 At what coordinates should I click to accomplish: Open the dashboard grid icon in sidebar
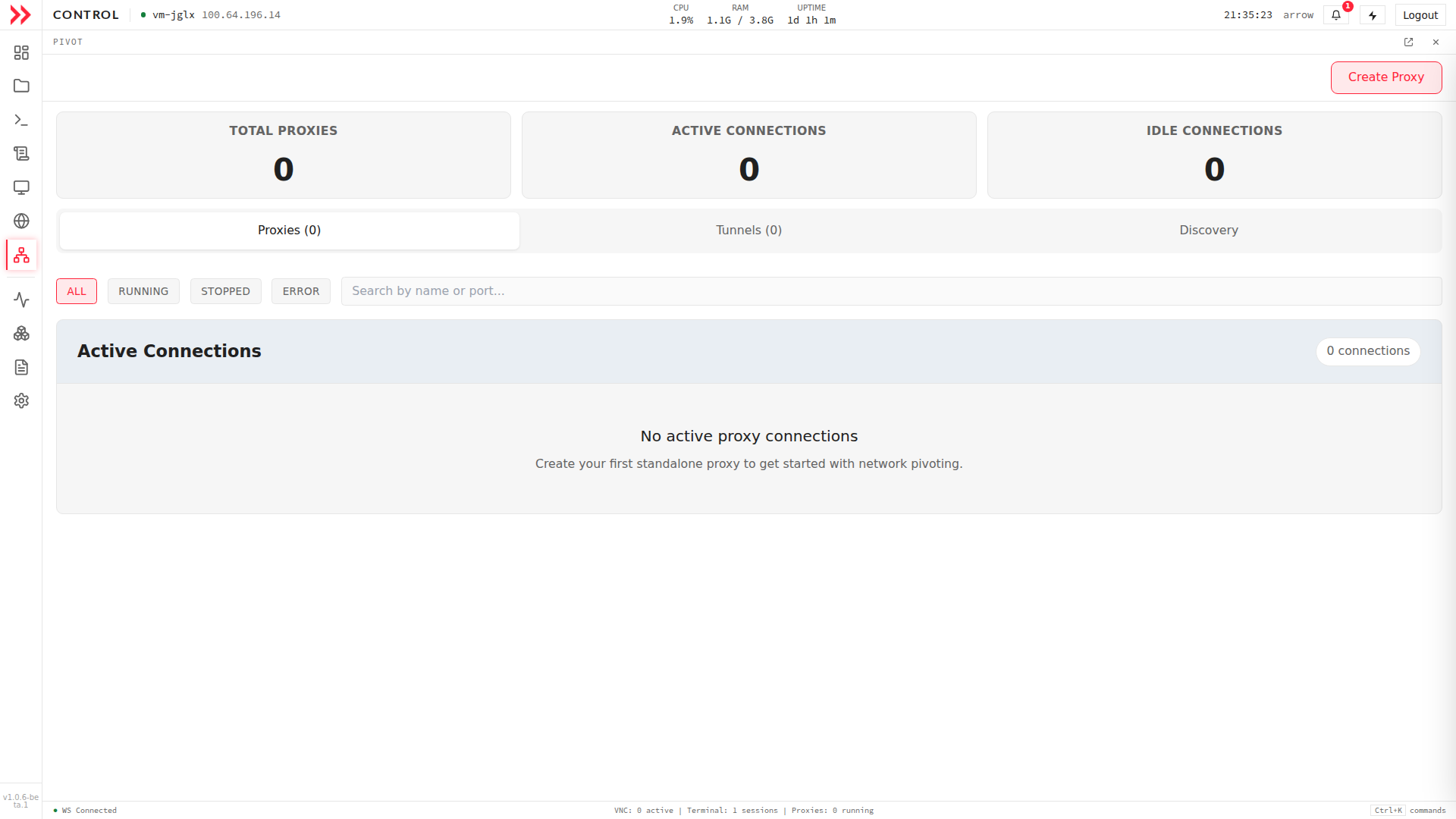point(21,52)
